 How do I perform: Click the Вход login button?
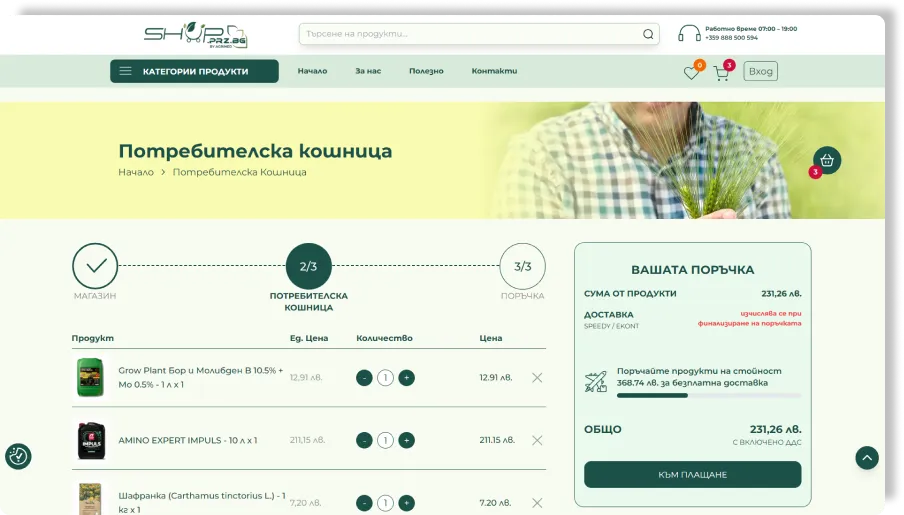pyautogui.click(x=760, y=71)
